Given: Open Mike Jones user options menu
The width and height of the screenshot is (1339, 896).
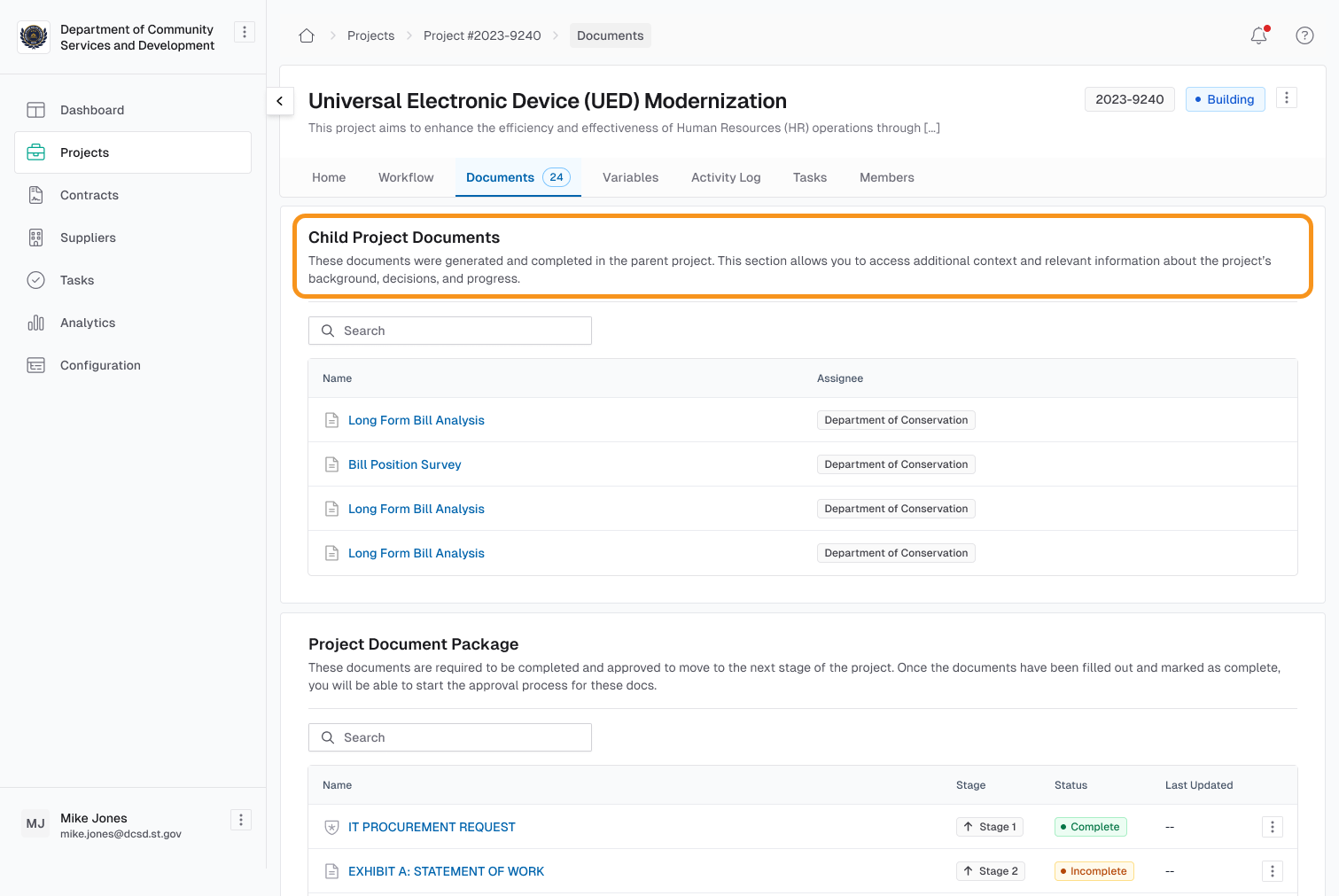Looking at the screenshot, I should coord(240,820).
